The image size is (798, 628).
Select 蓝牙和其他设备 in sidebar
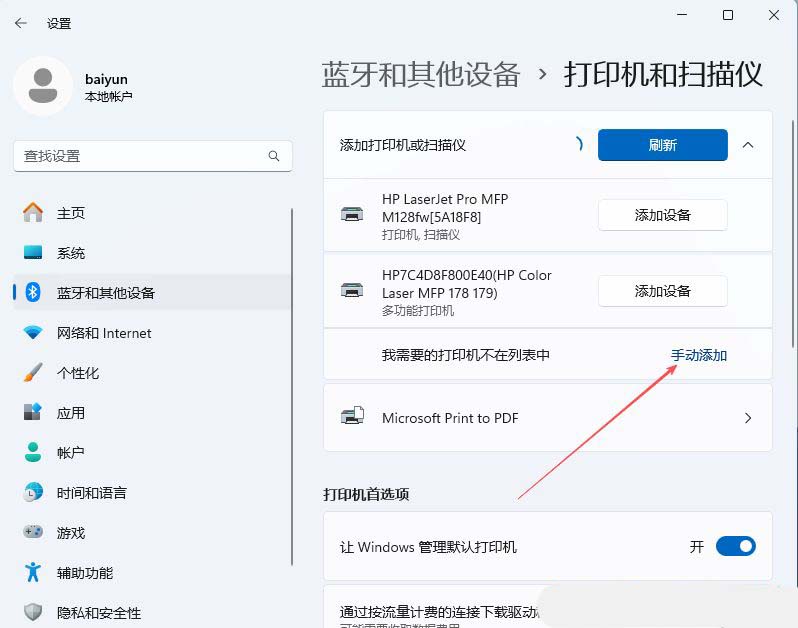(x=152, y=292)
